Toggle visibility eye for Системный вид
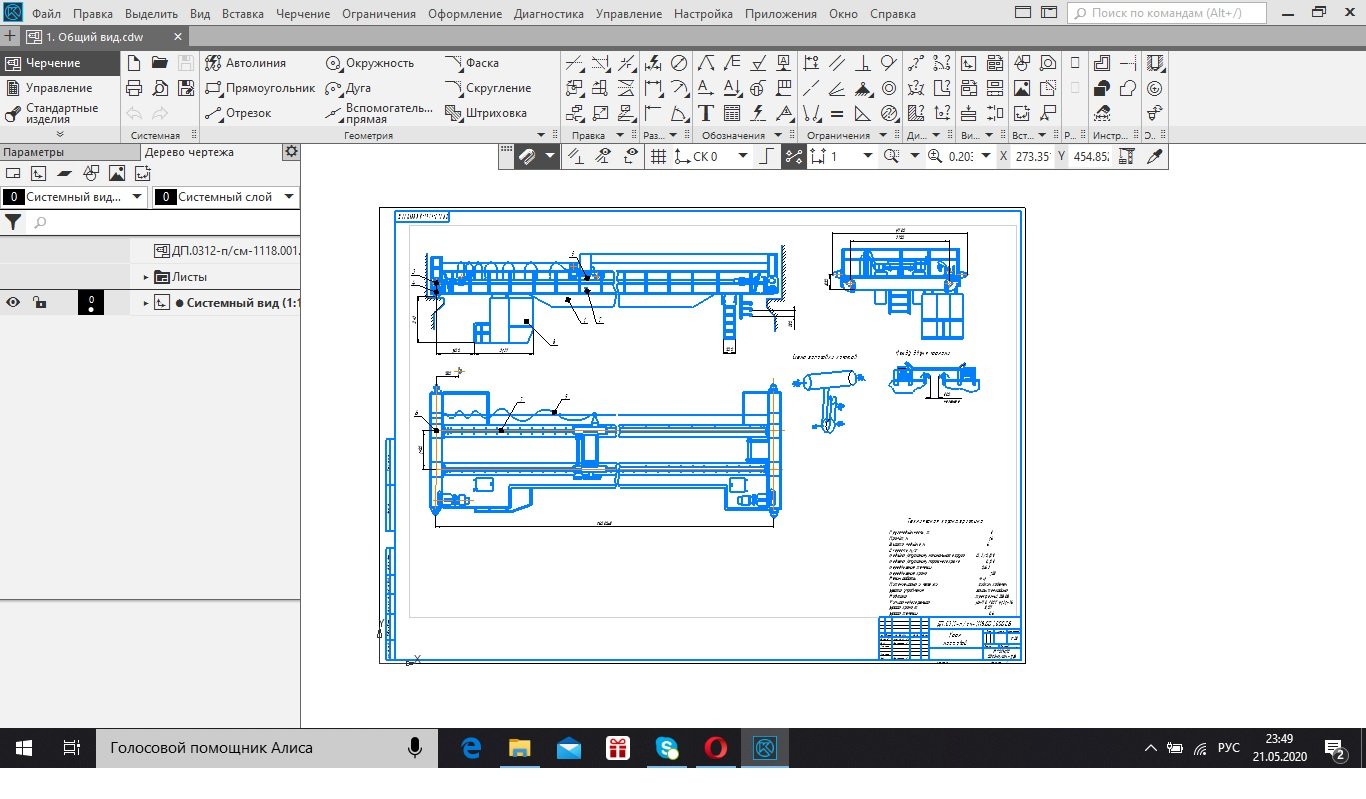 [13, 303]
